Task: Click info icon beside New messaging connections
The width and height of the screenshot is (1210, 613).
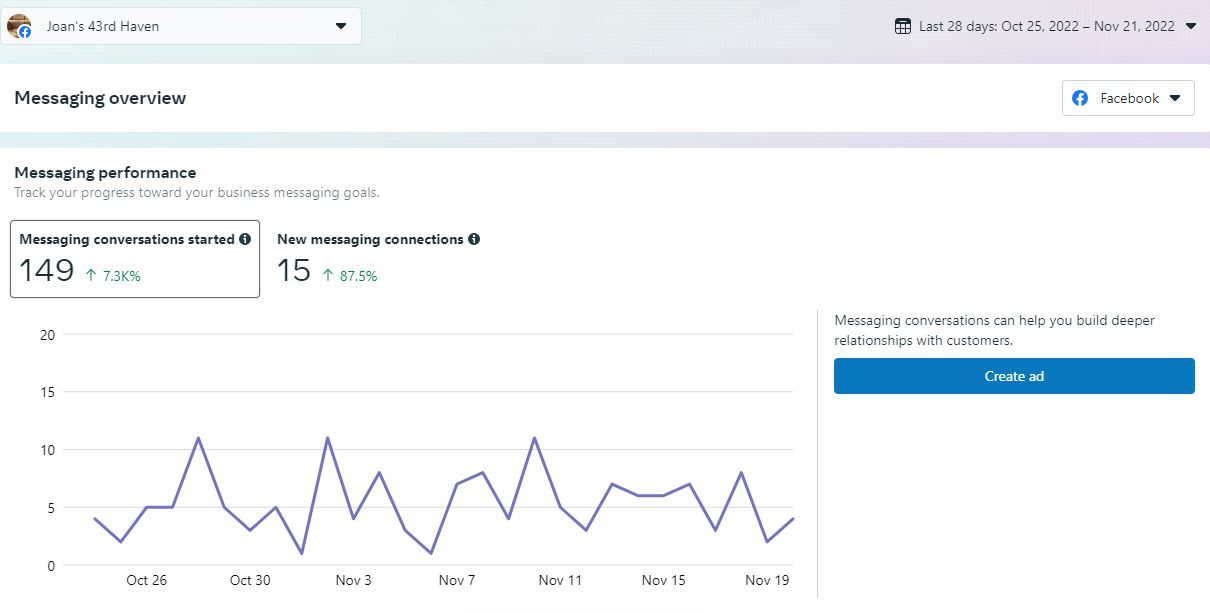Action: (474, 240)
